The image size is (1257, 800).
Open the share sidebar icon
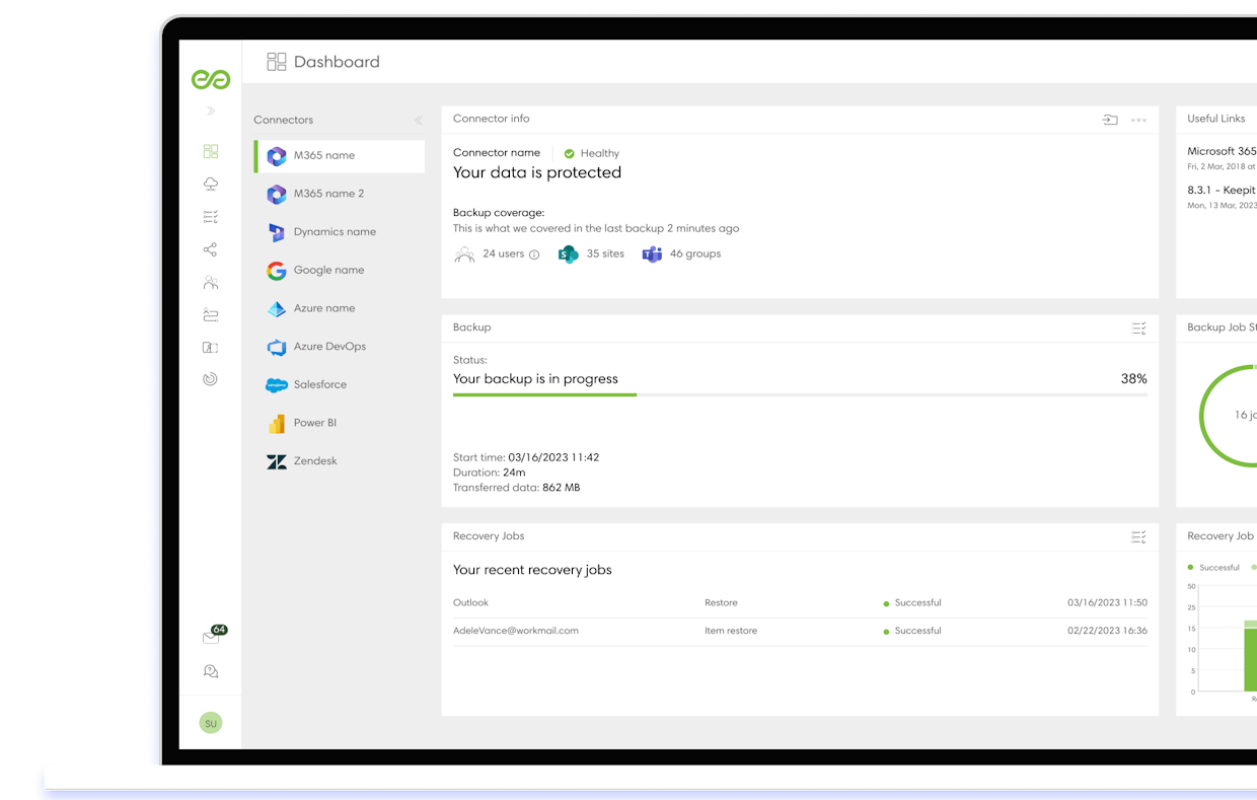point(210,250)
